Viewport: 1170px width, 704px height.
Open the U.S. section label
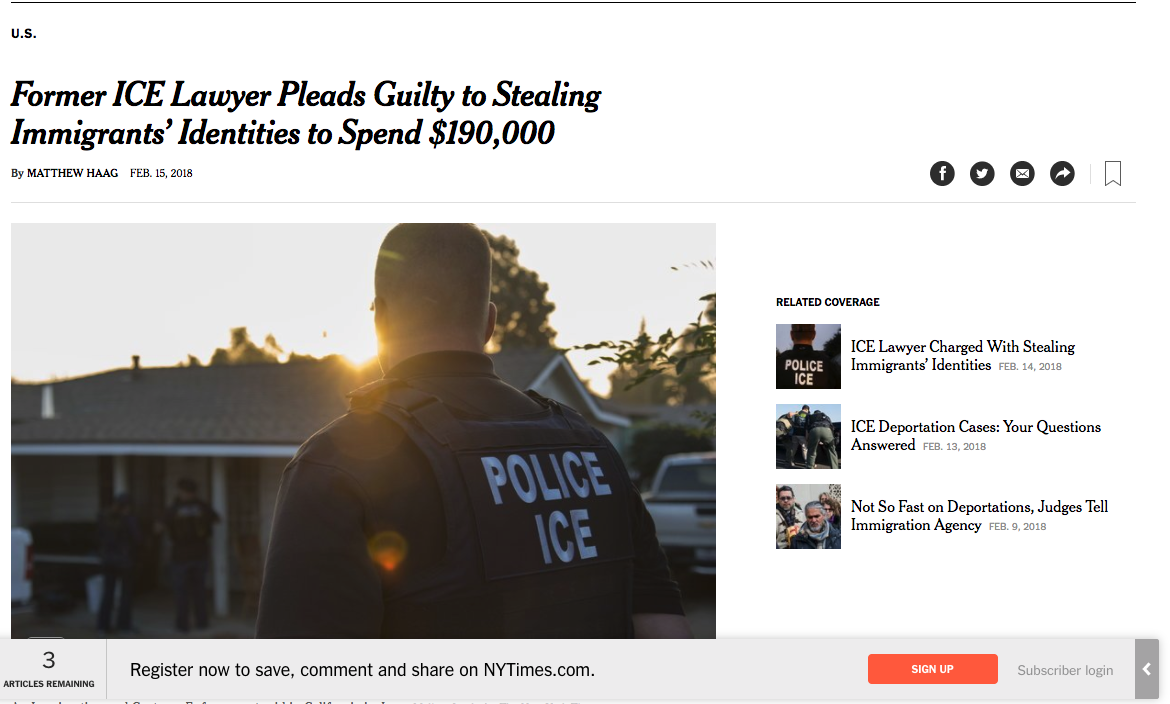click(x=23, y=34)
